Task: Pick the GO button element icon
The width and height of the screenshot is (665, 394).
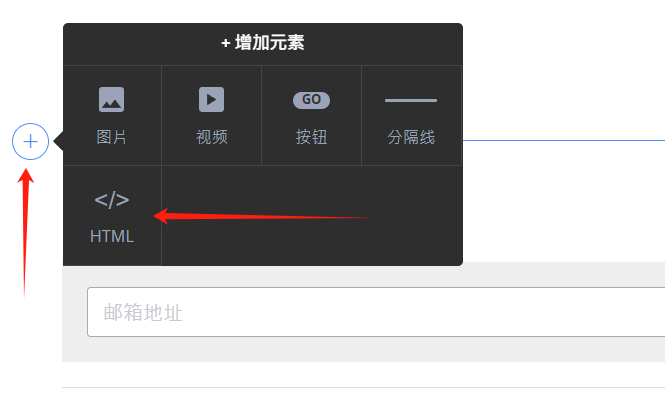Action: pyautogui.click(x=311, y=100)
